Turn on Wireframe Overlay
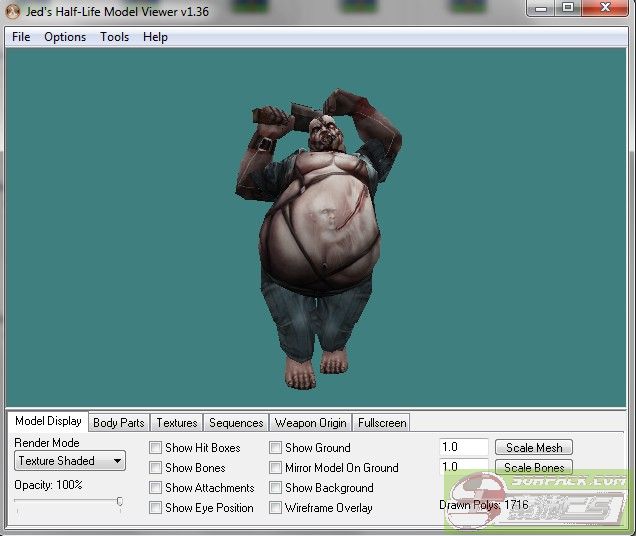This screenshot has width=636, height=536. tap(276, 508)
